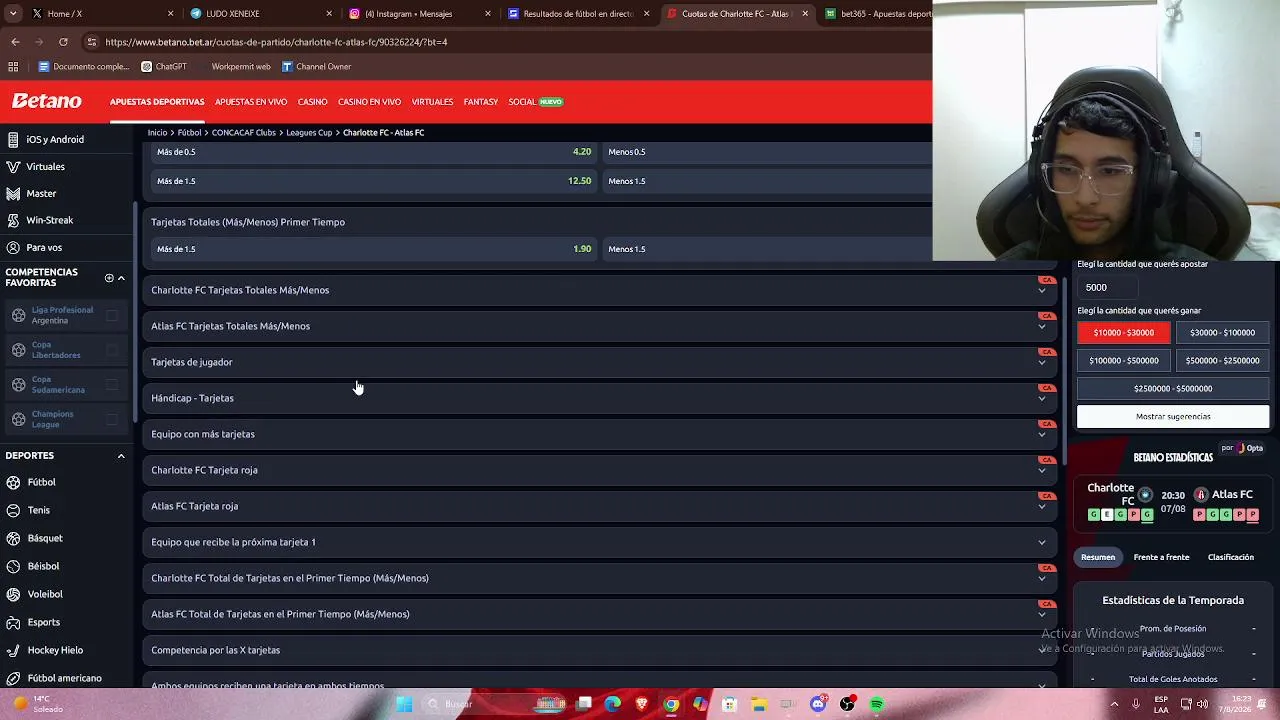The height and width of the screenshot is (720, 1280).
Task: Click Mostrar sugerencias button
Action: (x=1173, y=416)
